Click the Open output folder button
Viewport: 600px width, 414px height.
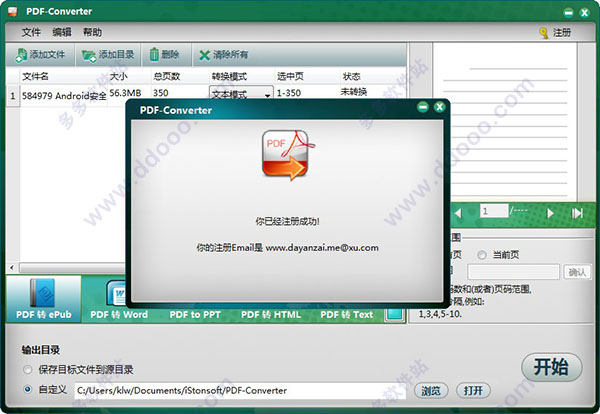coord(473,391)
